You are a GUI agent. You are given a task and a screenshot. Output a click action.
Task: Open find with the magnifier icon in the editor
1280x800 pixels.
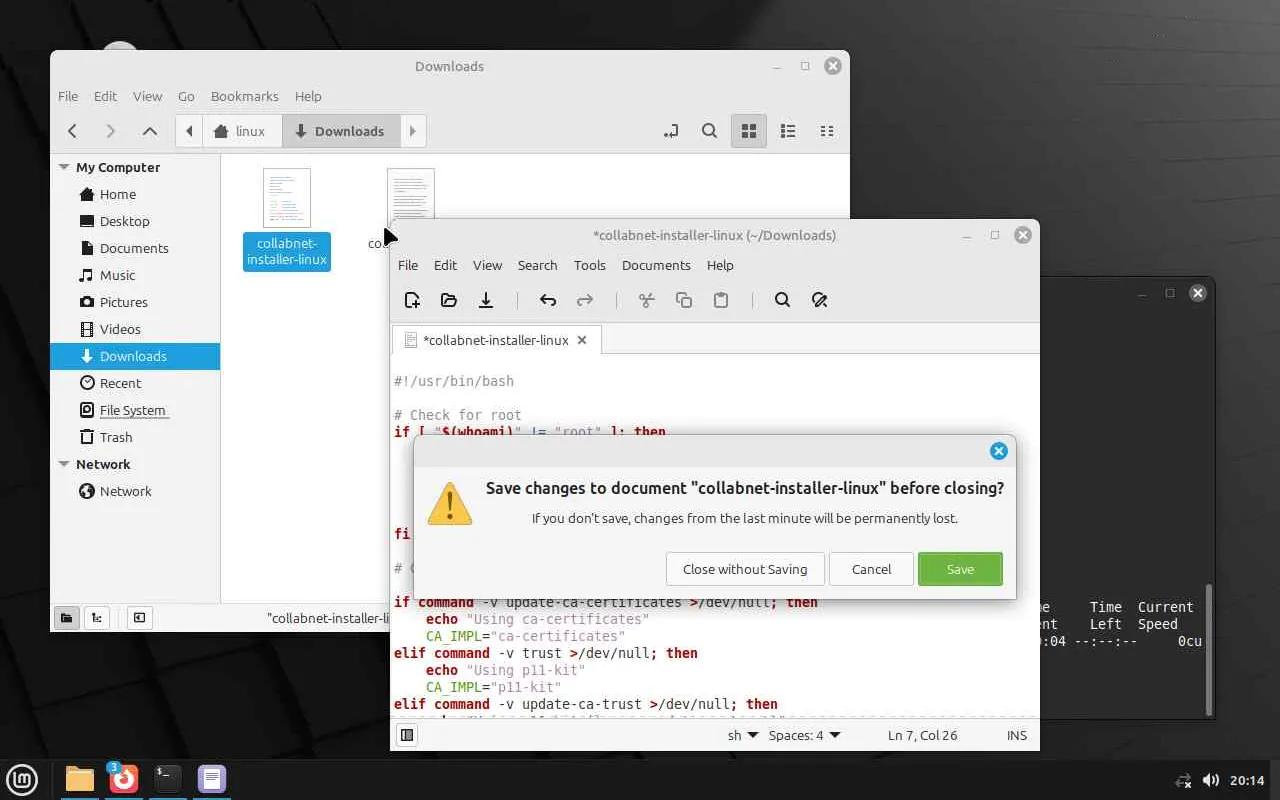pyautogui.click(x=782, y=300)
